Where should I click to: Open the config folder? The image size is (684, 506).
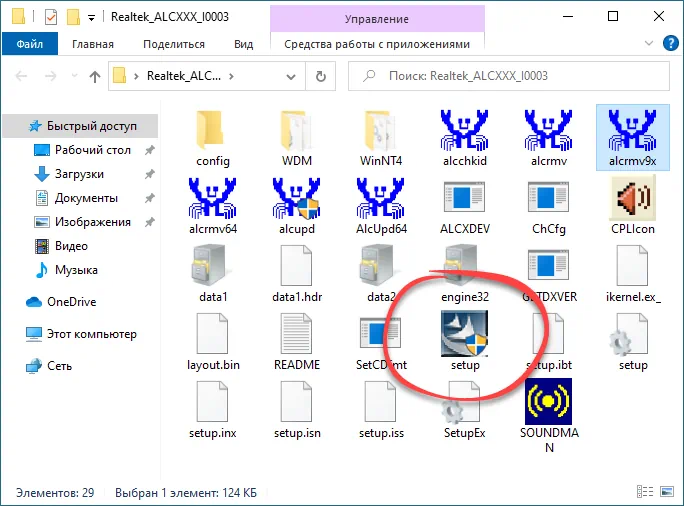212,138
